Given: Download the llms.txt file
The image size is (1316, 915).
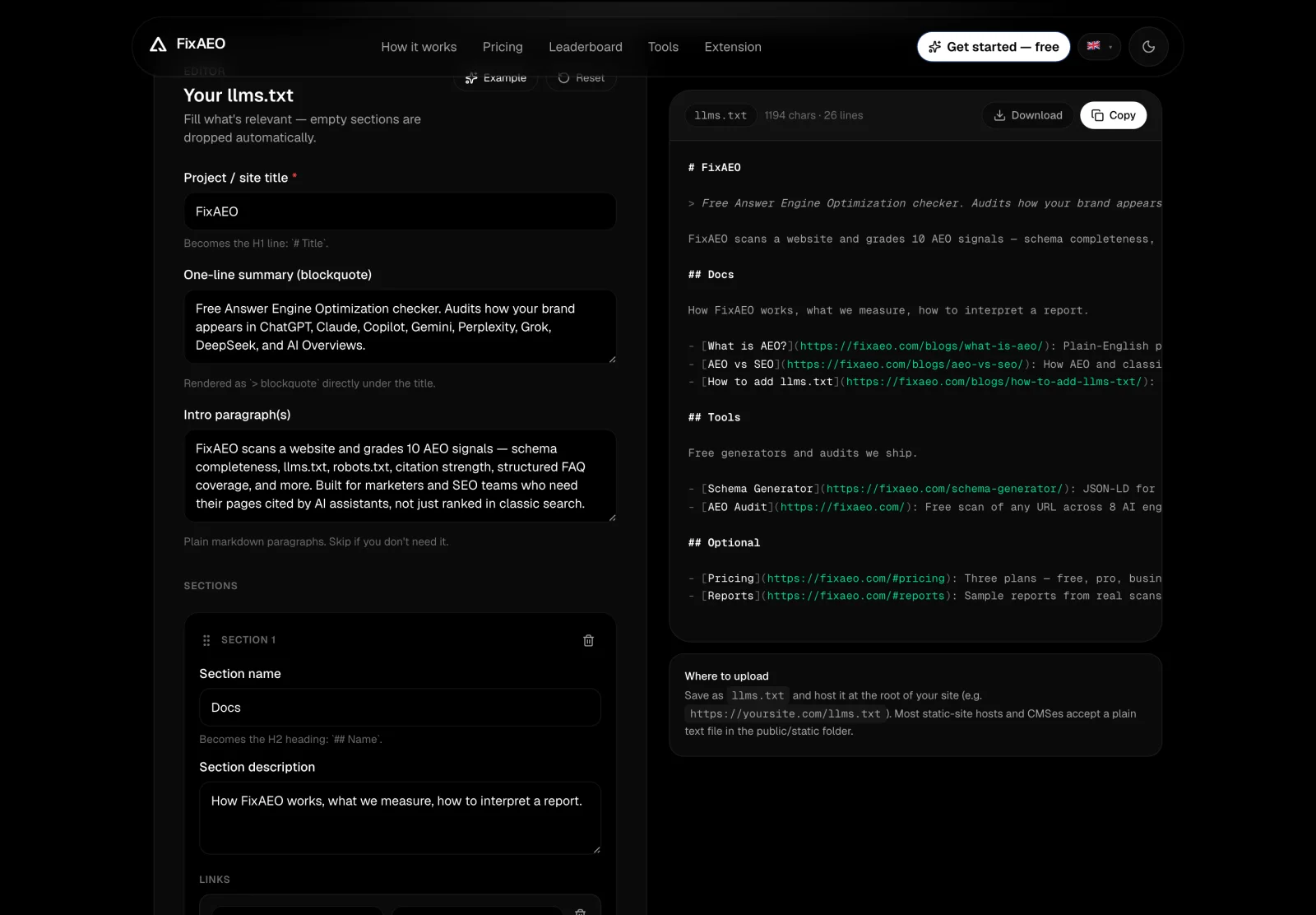Looking at the screenshot, I should 1028,115.
